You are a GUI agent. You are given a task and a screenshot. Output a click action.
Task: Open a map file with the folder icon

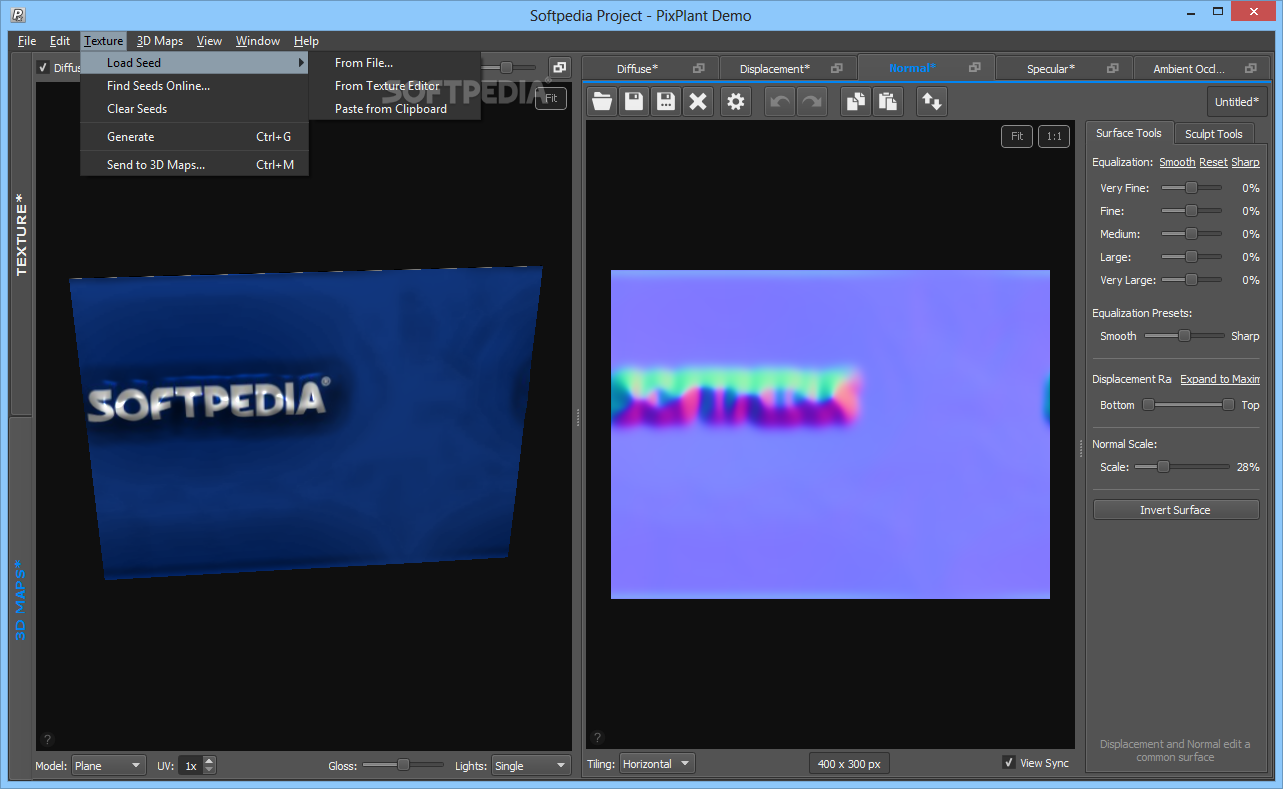[602, 101]
